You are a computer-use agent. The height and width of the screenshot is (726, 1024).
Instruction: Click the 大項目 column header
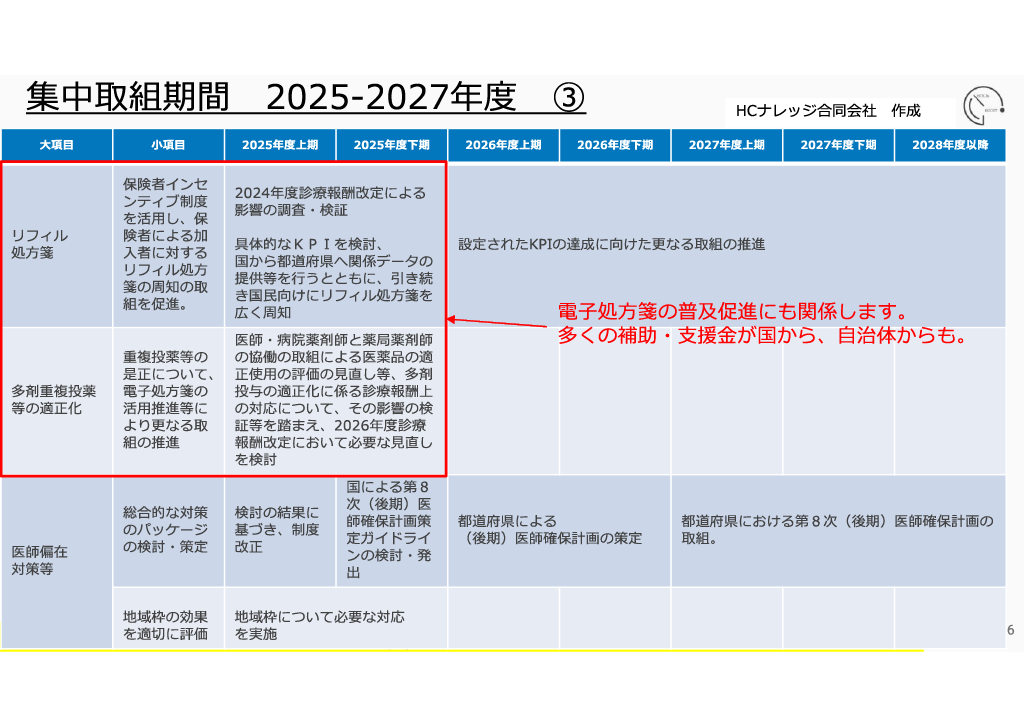[x=56, y=145]
